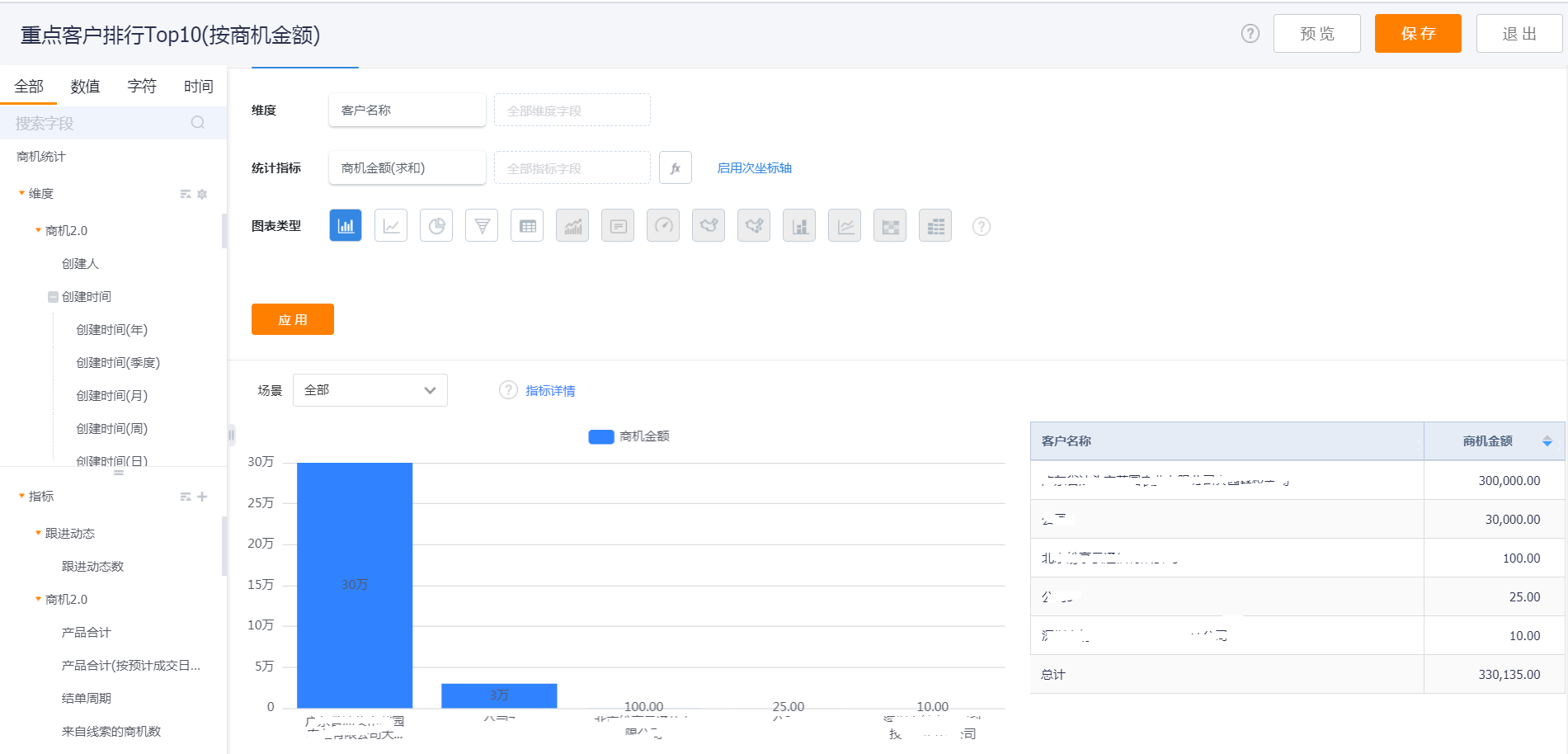Select the line chart type icon
Viewport: 1568px width, 754px height.
point(391,226)
